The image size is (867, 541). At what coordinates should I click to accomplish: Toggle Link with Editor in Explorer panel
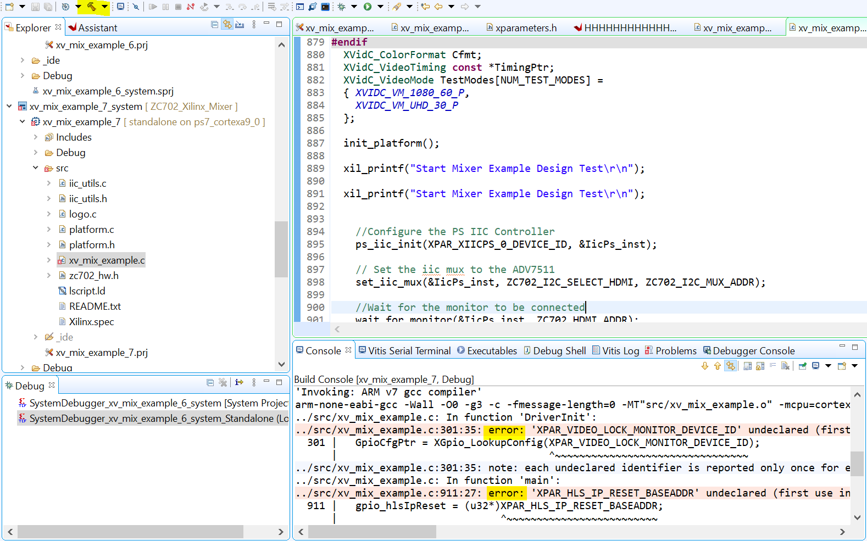[x=227, y=25]
